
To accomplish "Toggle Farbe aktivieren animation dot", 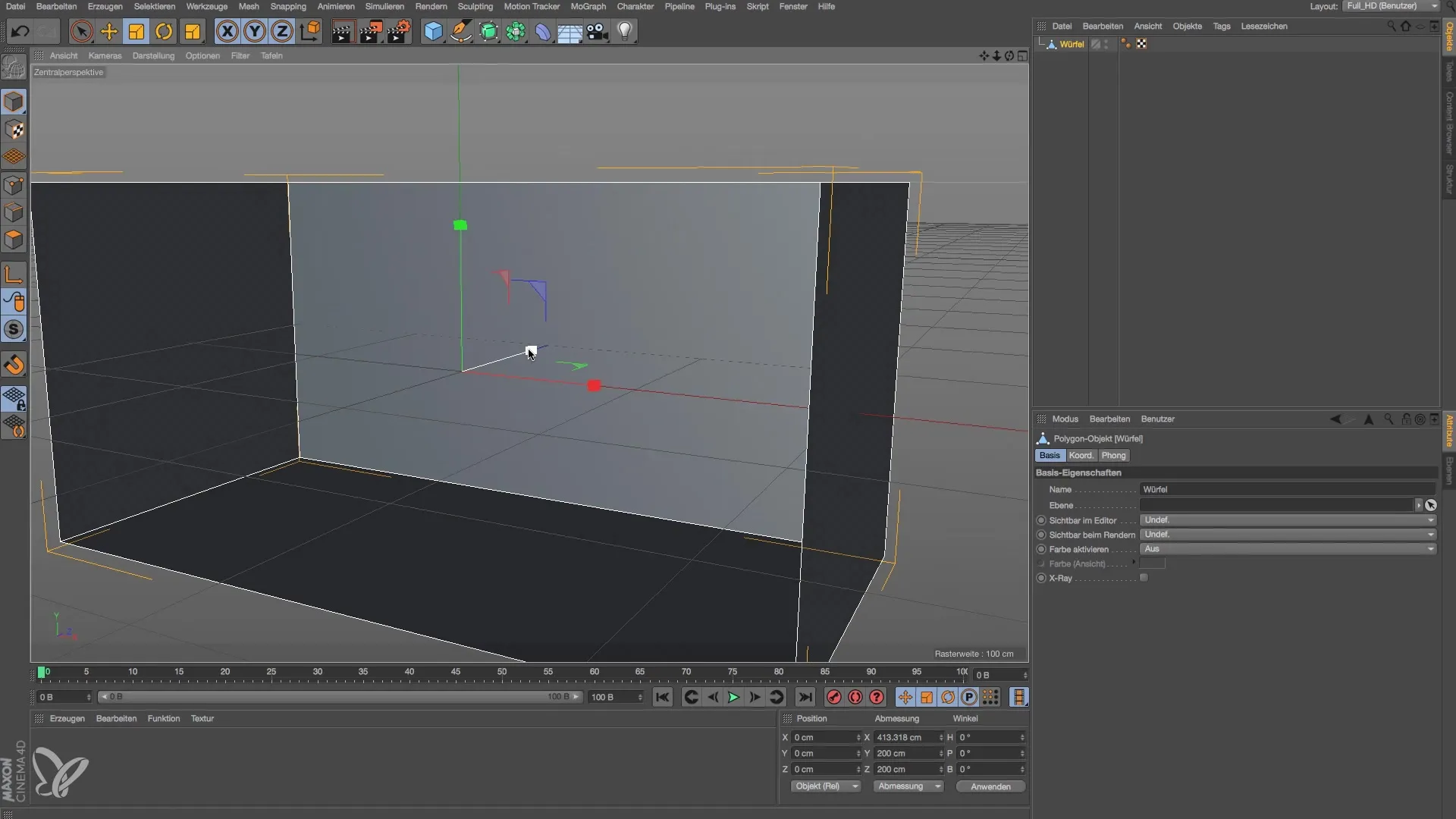I will pyautogui.click(x=1041, y=549).
